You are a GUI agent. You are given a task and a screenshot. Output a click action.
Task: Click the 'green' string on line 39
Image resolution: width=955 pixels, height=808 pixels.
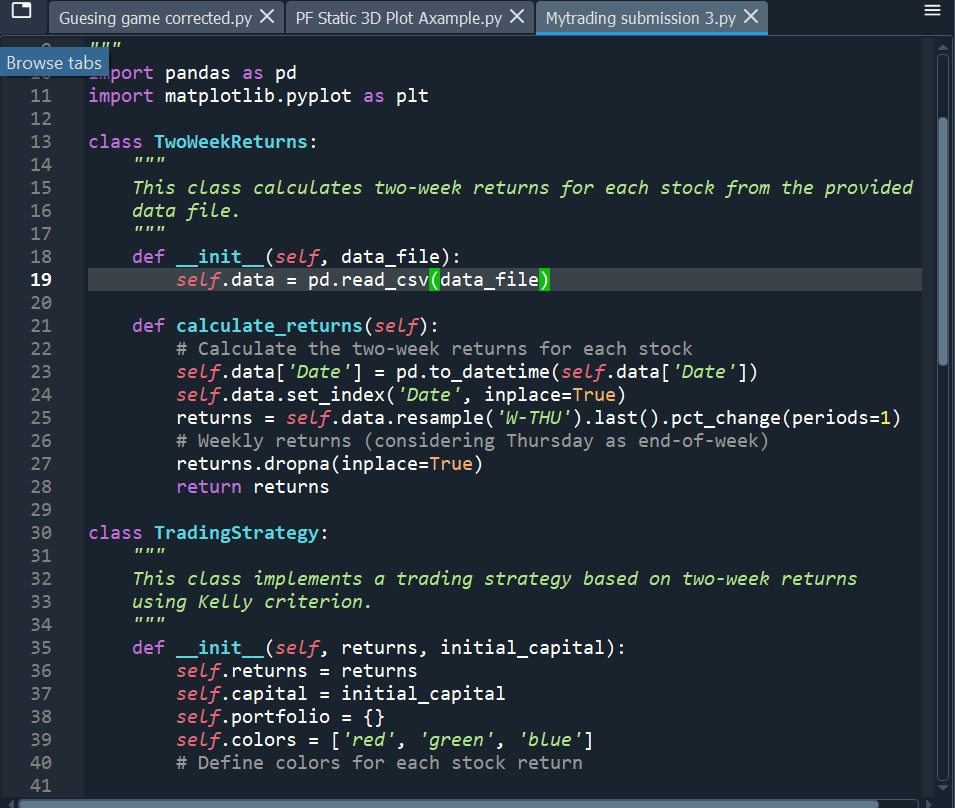click(457, 740)
